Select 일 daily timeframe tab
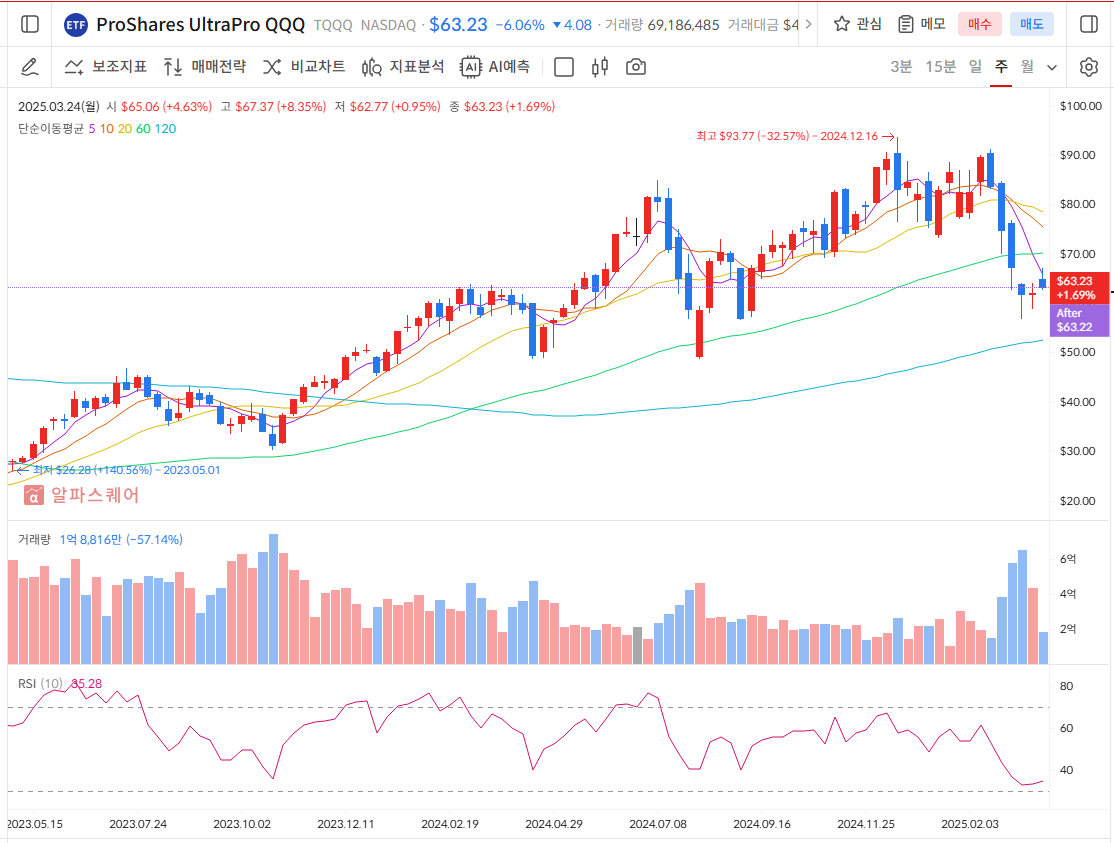Viewport: 1114px width, 843px height. coord(975,67)
